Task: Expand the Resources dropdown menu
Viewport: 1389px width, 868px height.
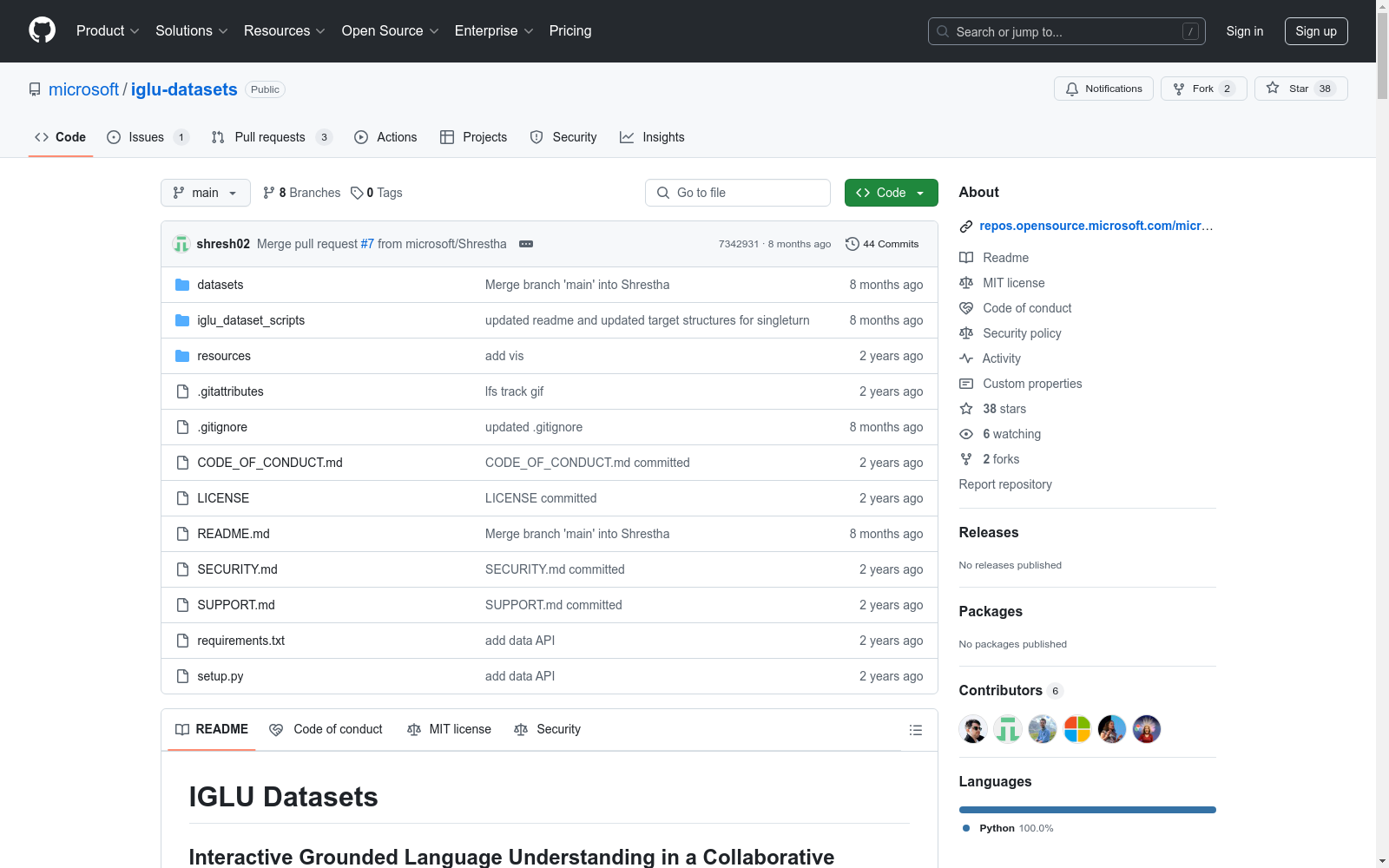Action: [x=285, y=30]
